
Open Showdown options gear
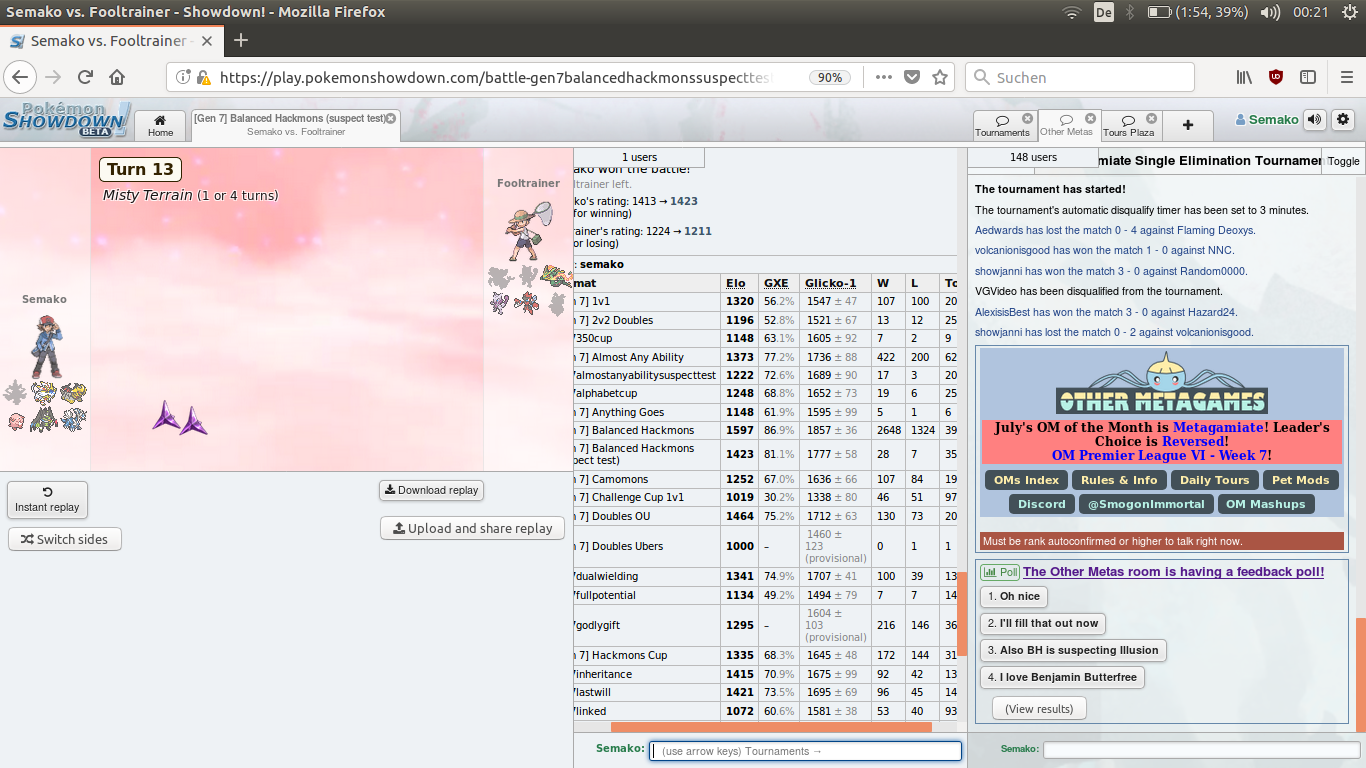coord(1343,120)
